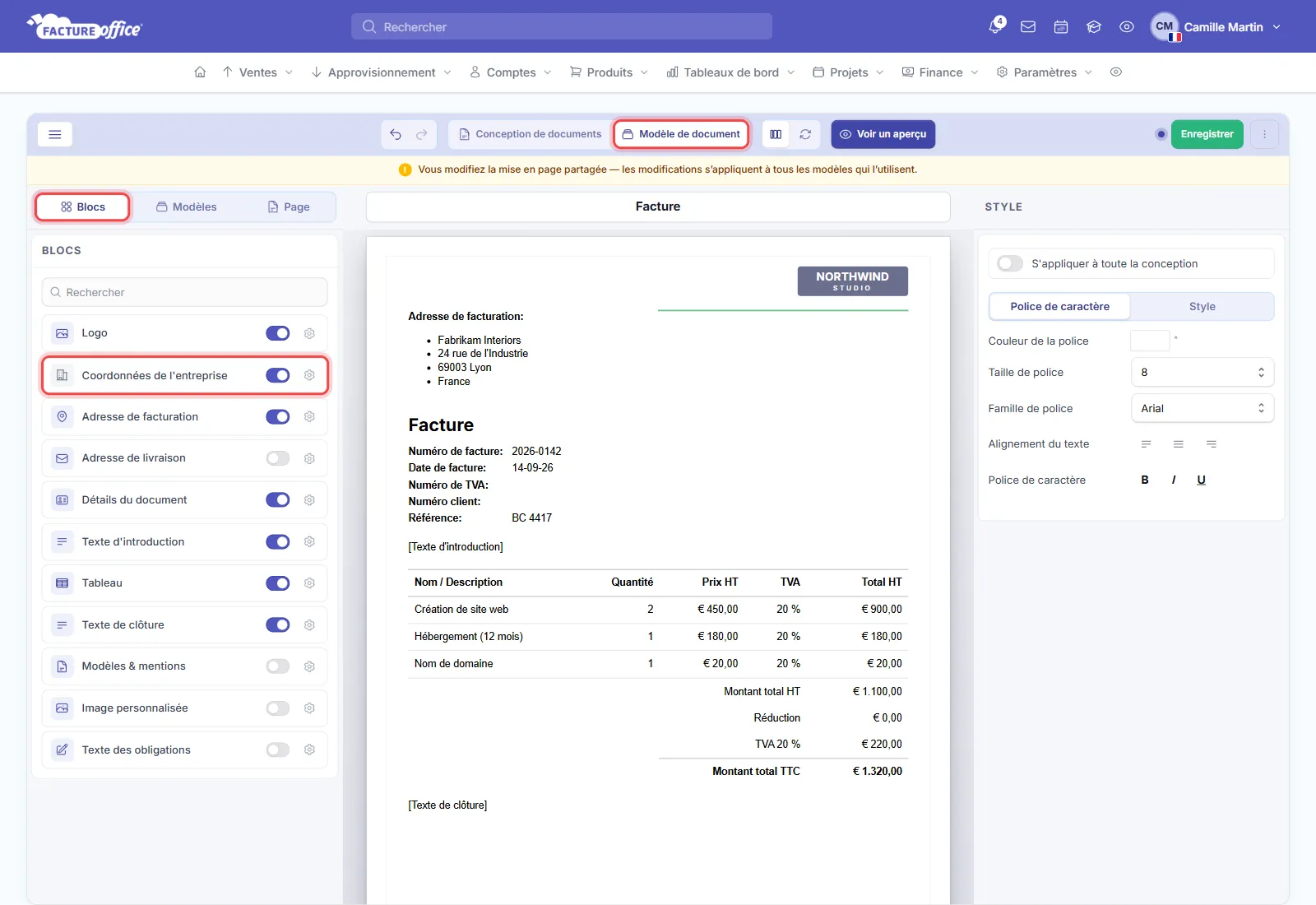Switch to the Page tab
The image size is (1316, 905).
289,207
